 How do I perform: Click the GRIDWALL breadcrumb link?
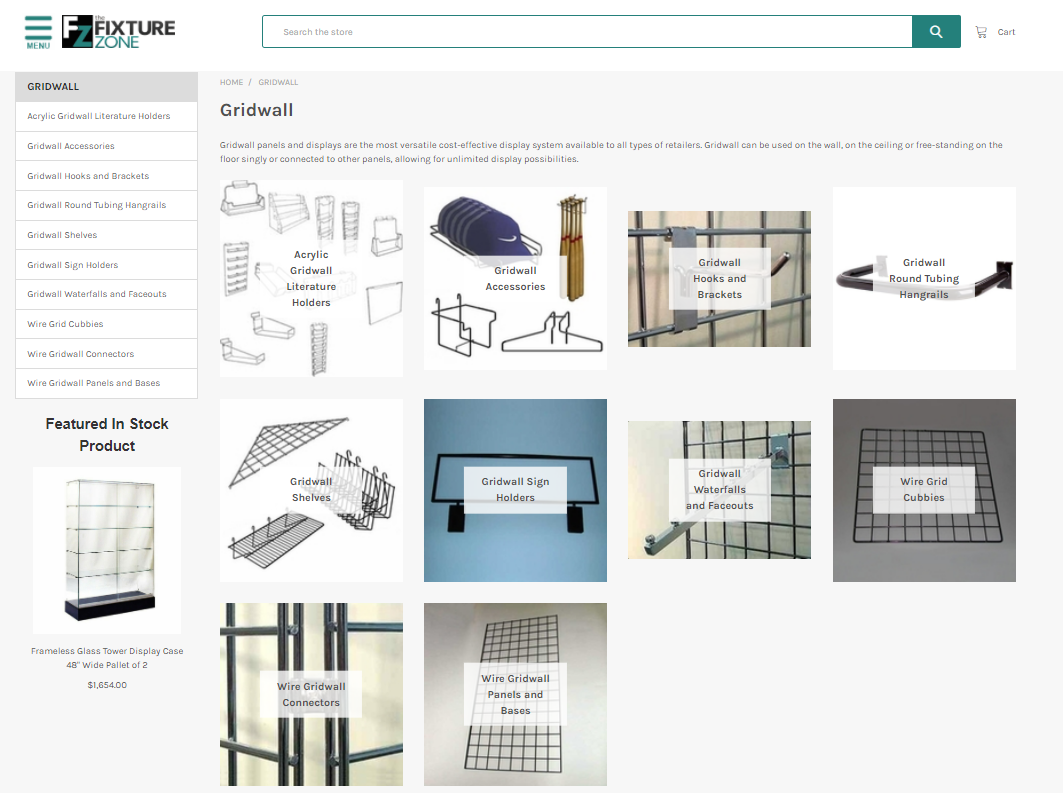[x=278, y=82]
